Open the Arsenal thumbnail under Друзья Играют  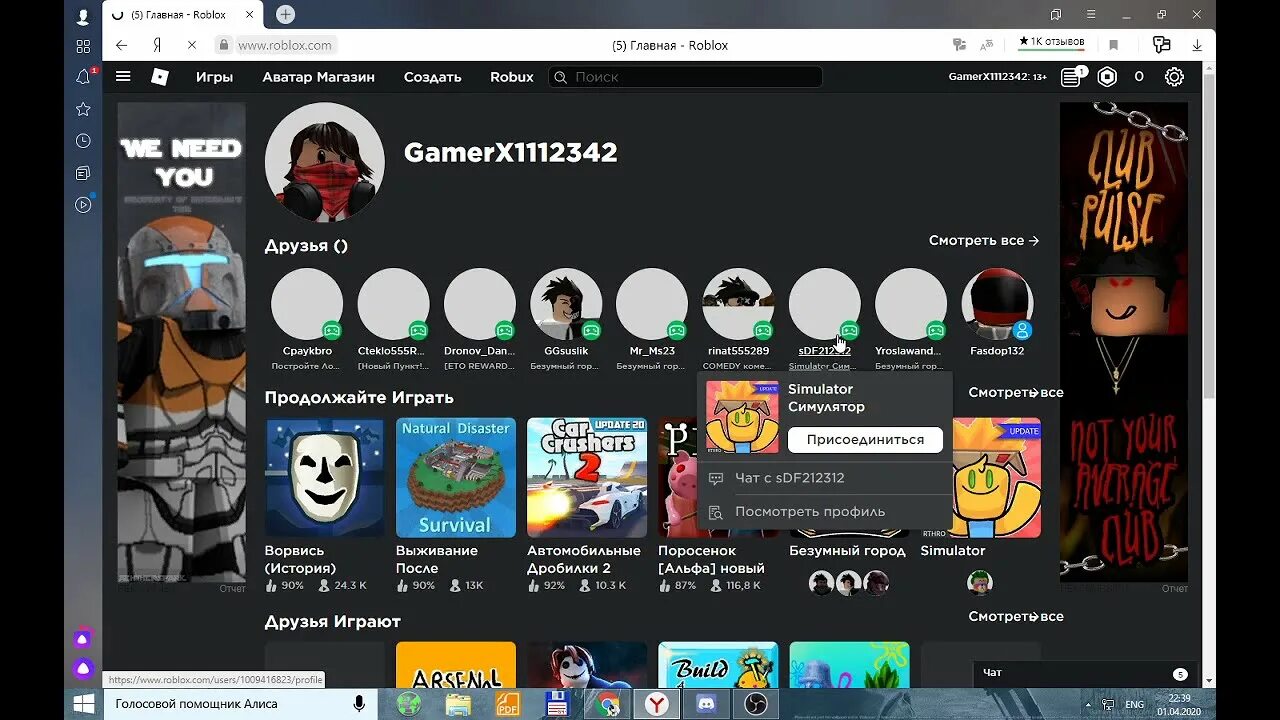click(x=456, y=664)
